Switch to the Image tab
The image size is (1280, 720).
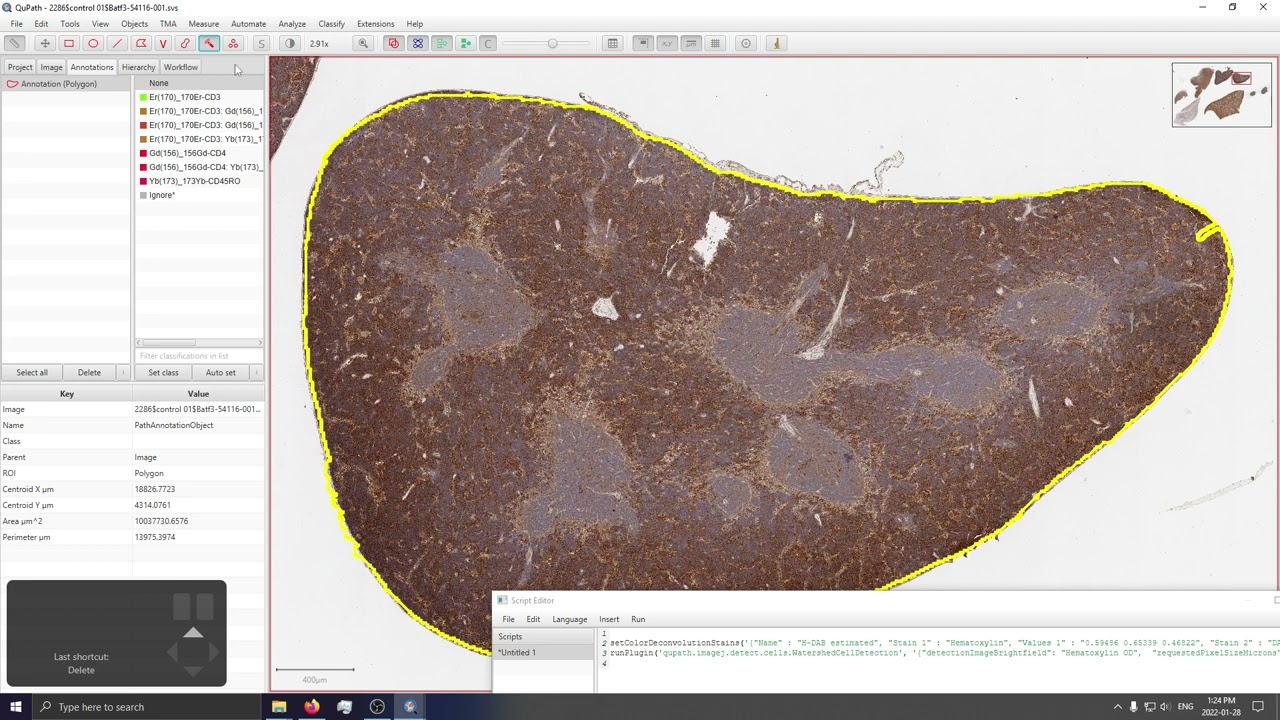click(51, 67)
